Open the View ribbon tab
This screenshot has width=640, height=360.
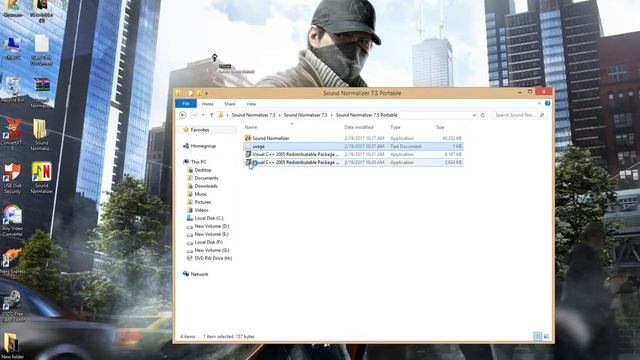(x=251, y=104)
